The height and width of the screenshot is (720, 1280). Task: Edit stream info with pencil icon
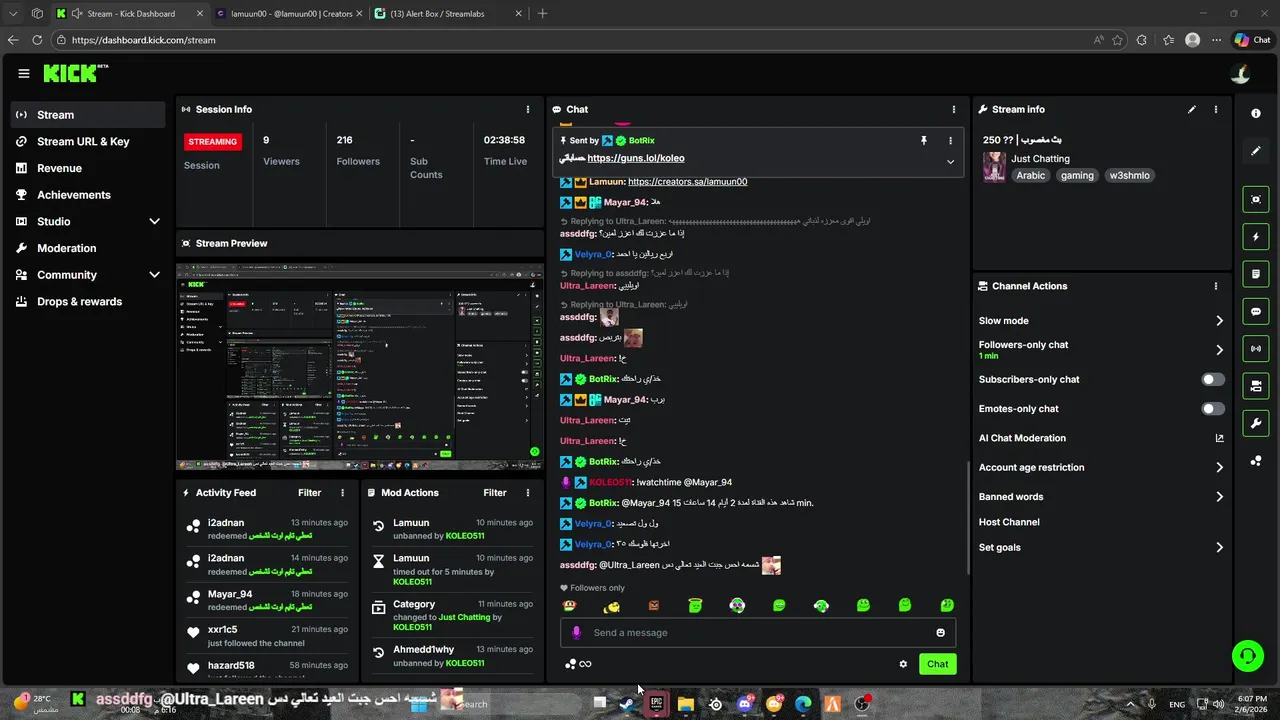point(1192,109)
